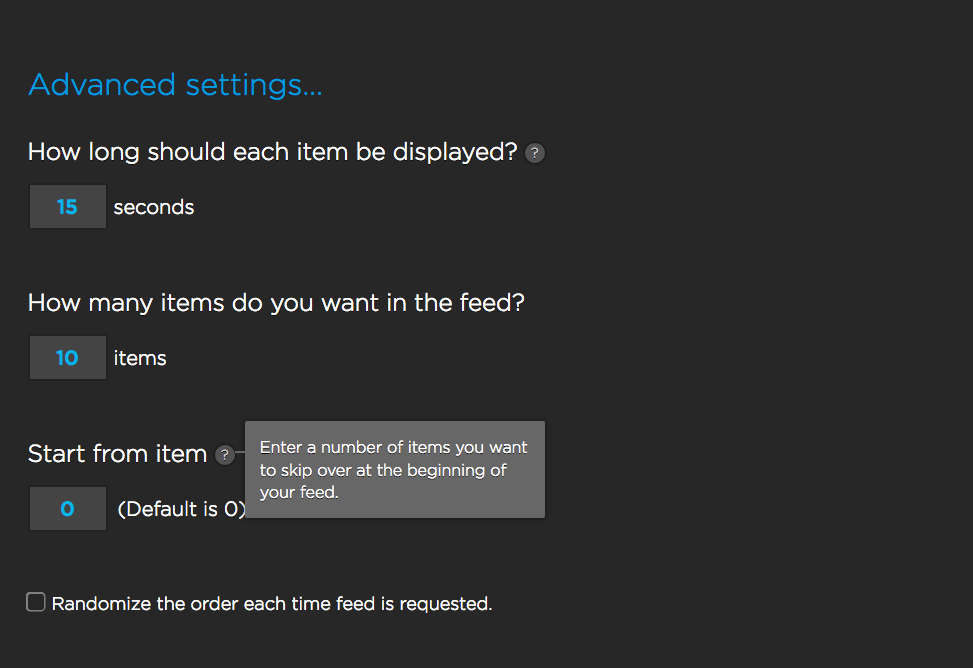Click the tooltip explaining skipped items

point(395,470)
